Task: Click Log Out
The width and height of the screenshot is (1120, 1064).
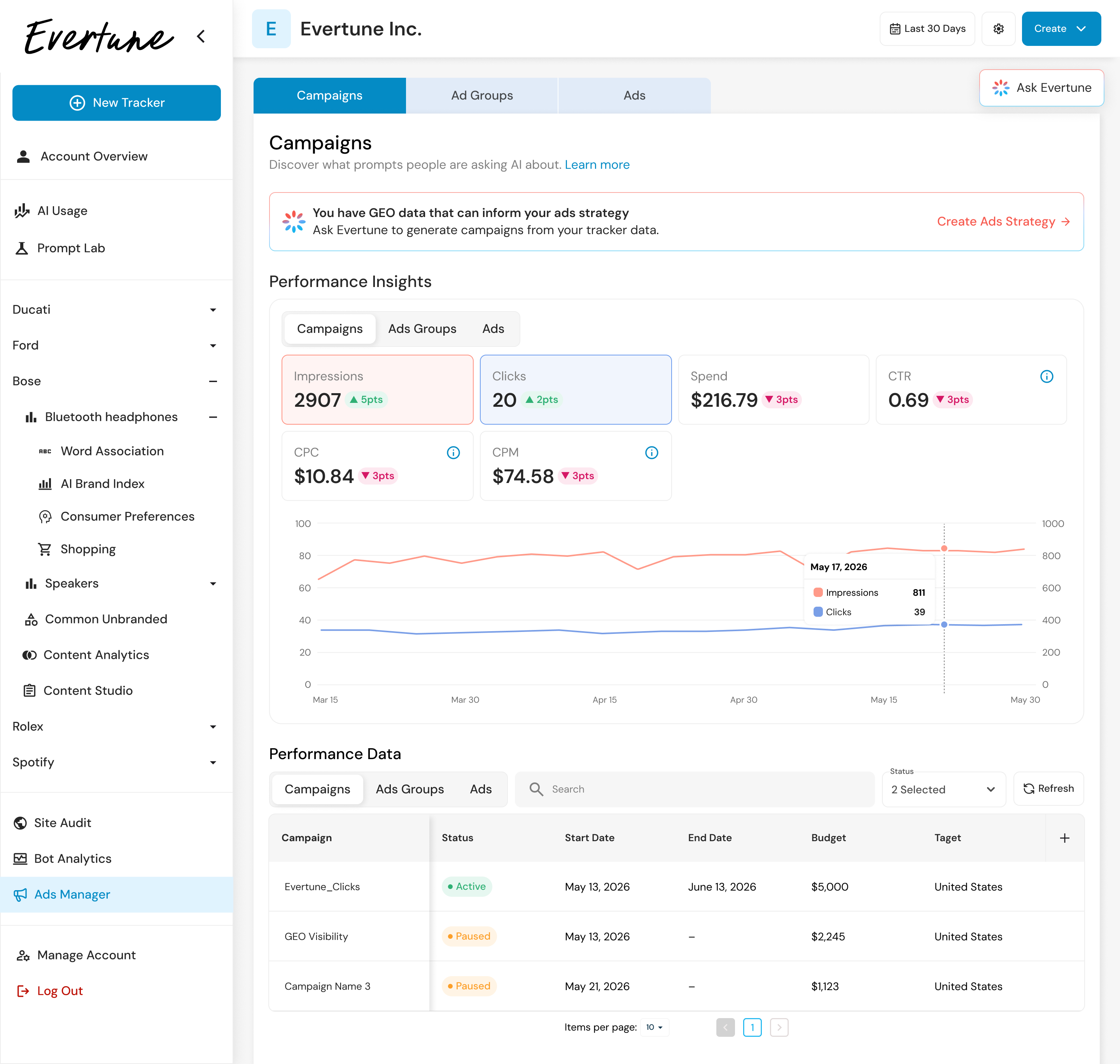Action: 50,991
